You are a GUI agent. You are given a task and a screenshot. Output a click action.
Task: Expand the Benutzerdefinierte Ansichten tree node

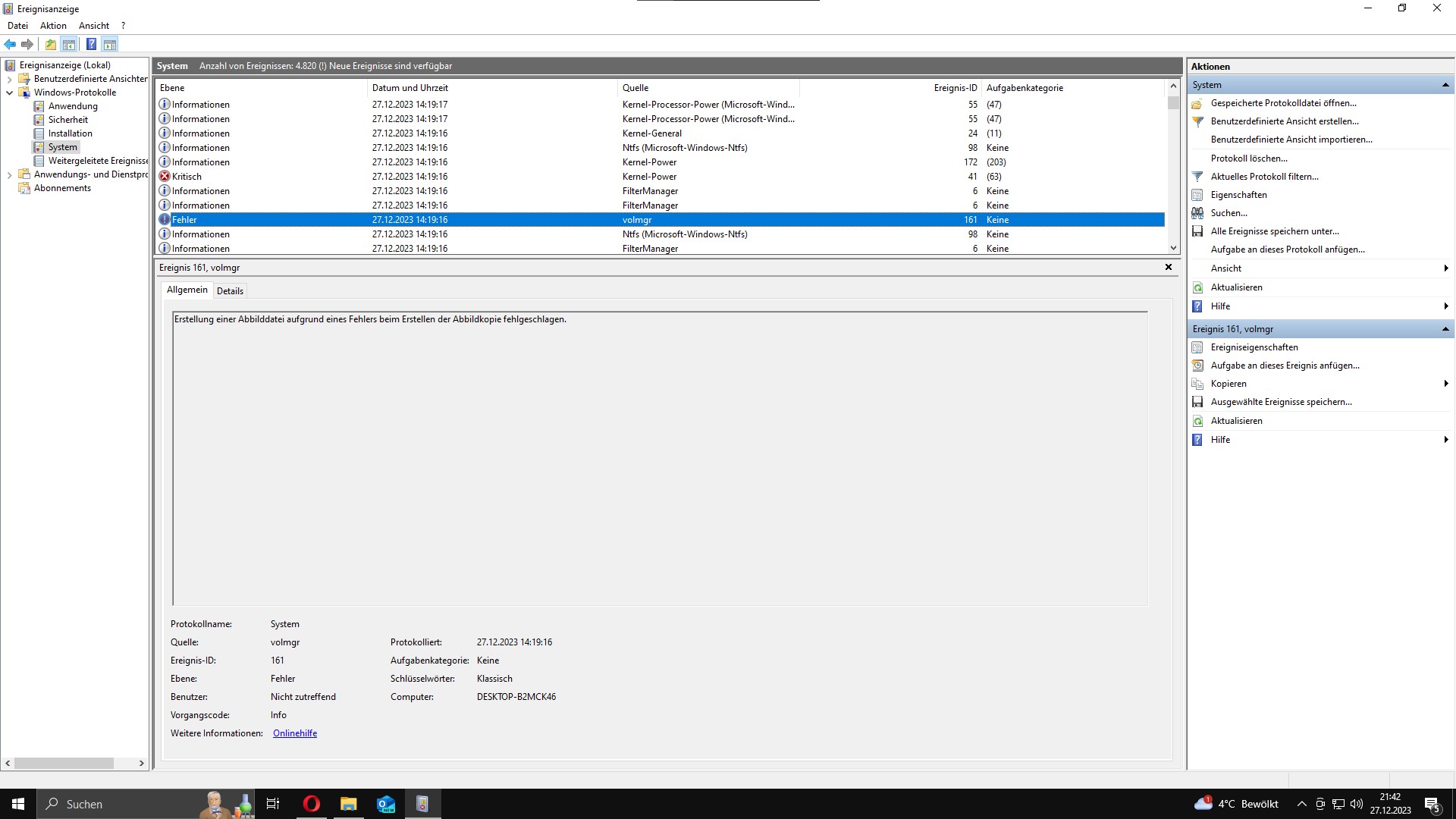click(9, 79)
